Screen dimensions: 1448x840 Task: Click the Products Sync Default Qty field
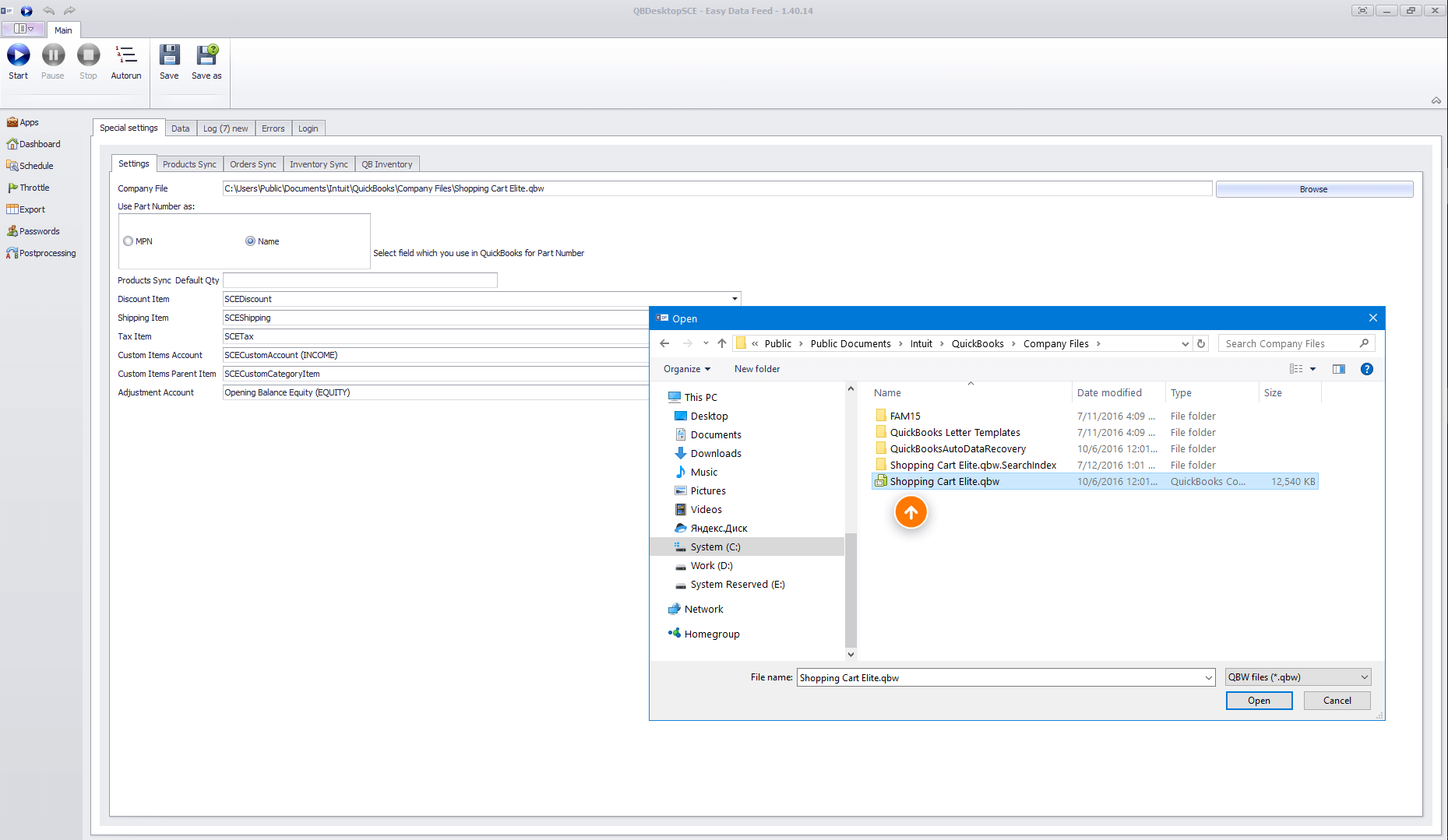pyautogui.click(x=360, y=280)
